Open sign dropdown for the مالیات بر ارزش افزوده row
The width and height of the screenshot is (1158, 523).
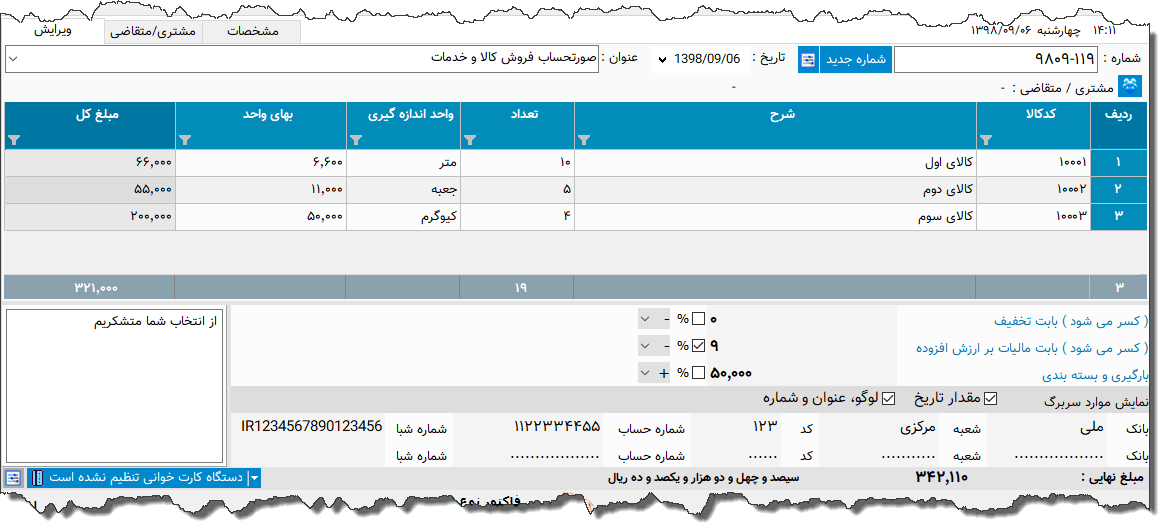click(x=655, y=345)
